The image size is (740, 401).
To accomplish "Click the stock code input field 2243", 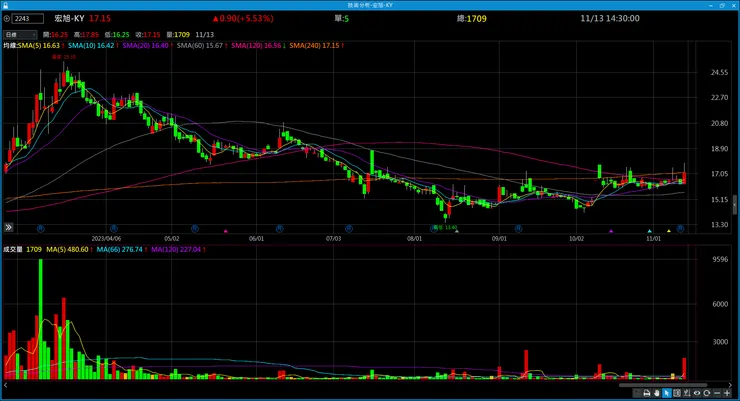I will coord(28,19).
